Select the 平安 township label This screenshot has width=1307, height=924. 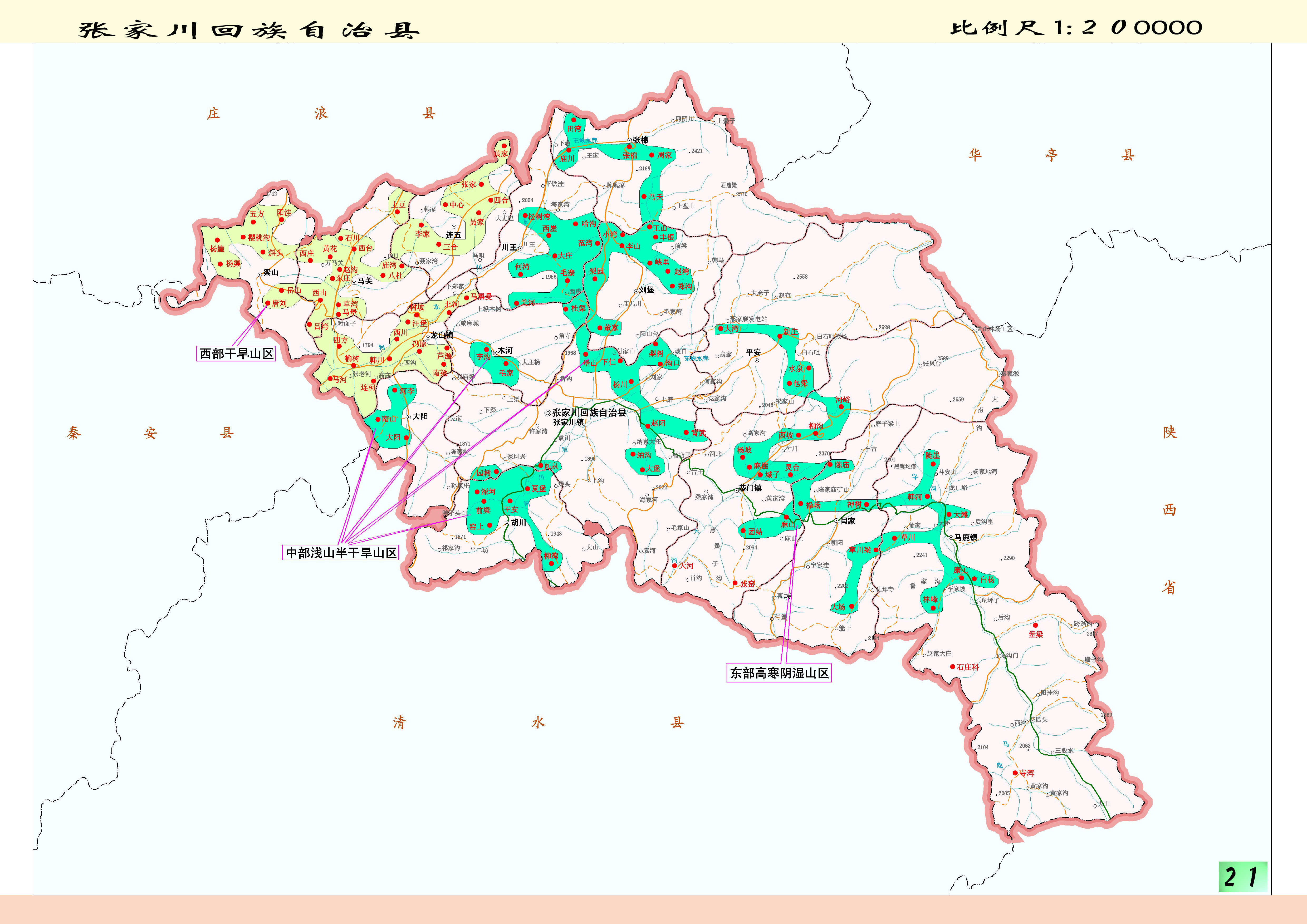coord(753,352)
